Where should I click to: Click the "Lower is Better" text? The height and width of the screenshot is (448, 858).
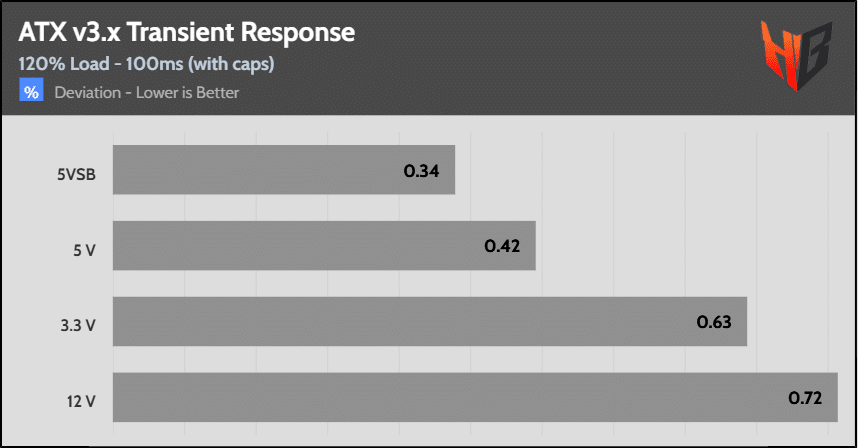(x=188, y=92)
